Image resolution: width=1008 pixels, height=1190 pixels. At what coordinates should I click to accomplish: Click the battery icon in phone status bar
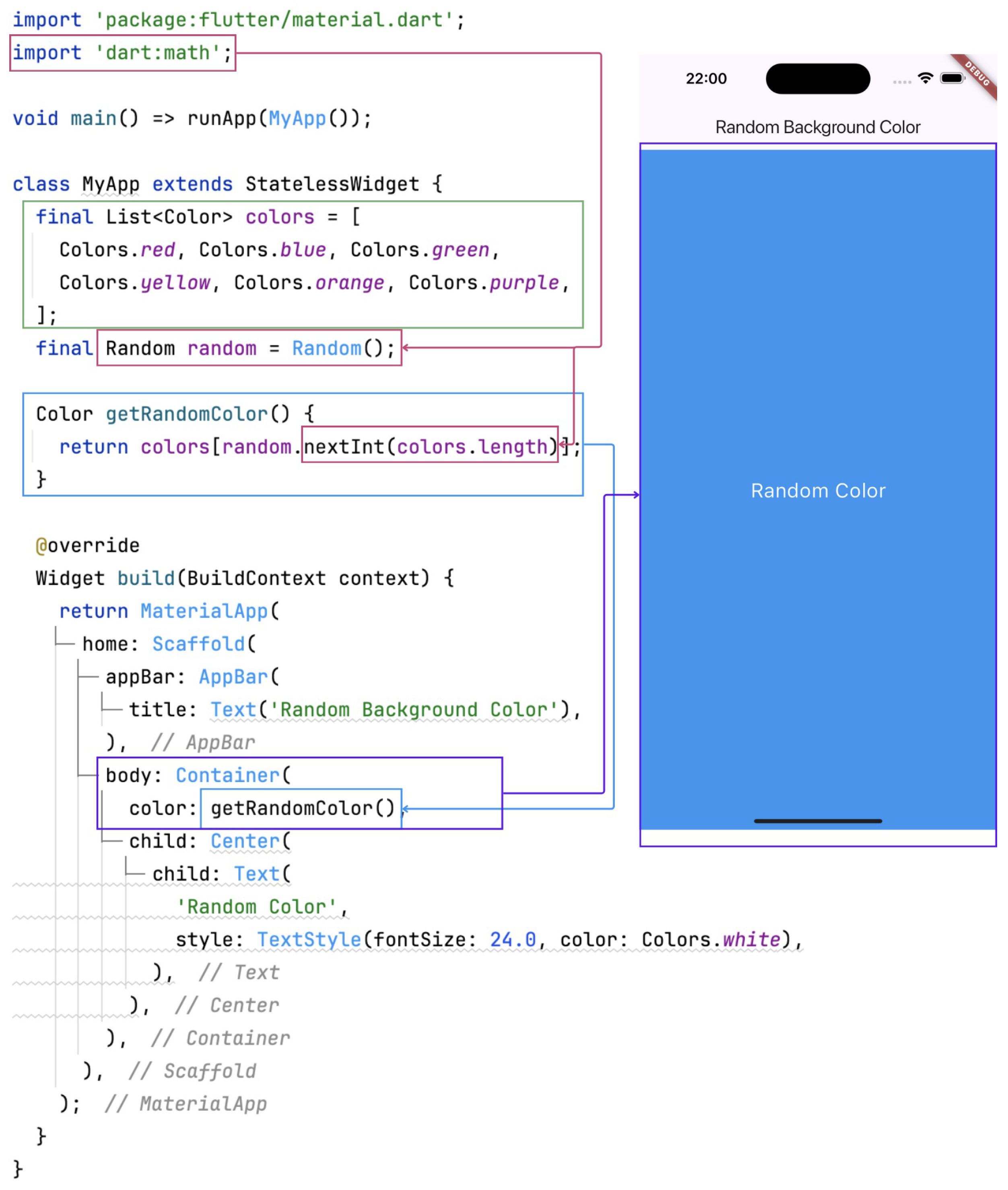[952, 78]
